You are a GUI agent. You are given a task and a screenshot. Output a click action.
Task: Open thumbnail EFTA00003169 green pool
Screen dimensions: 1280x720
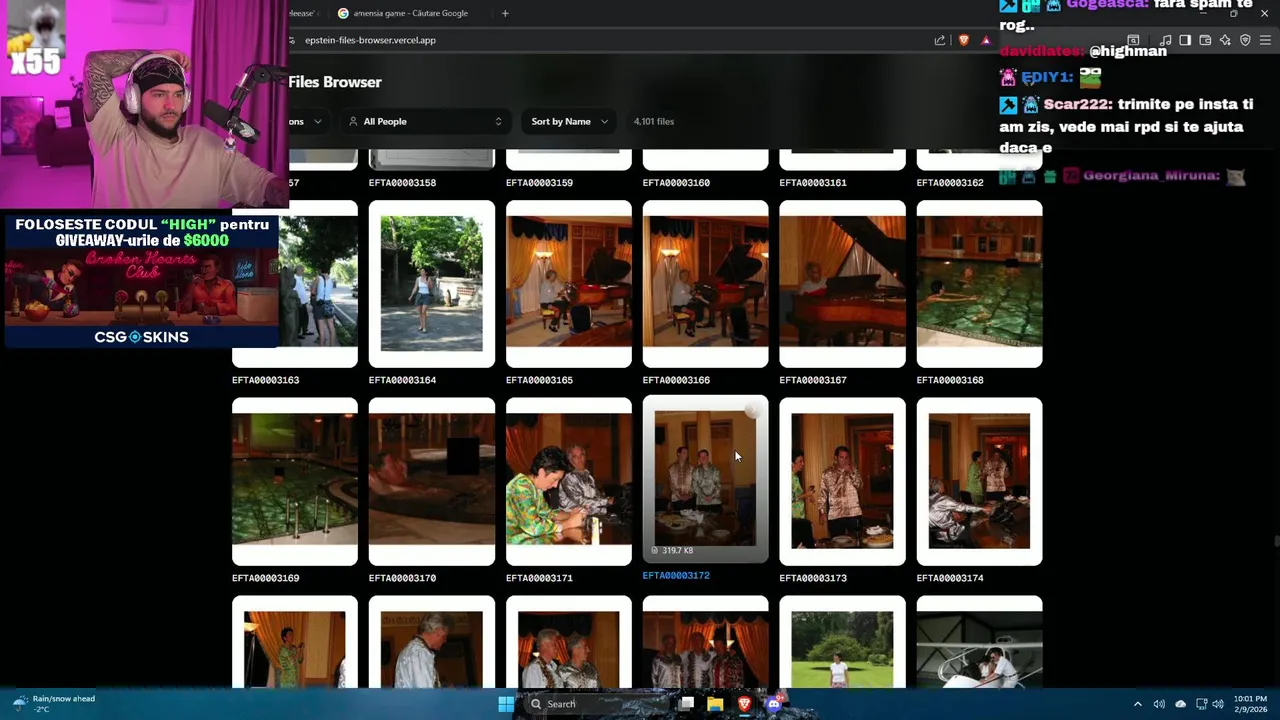295,482
